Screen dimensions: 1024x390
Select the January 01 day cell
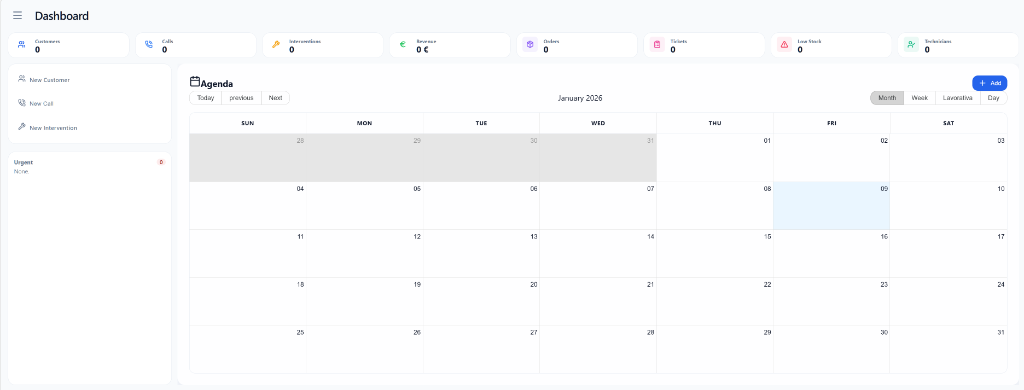715,157
